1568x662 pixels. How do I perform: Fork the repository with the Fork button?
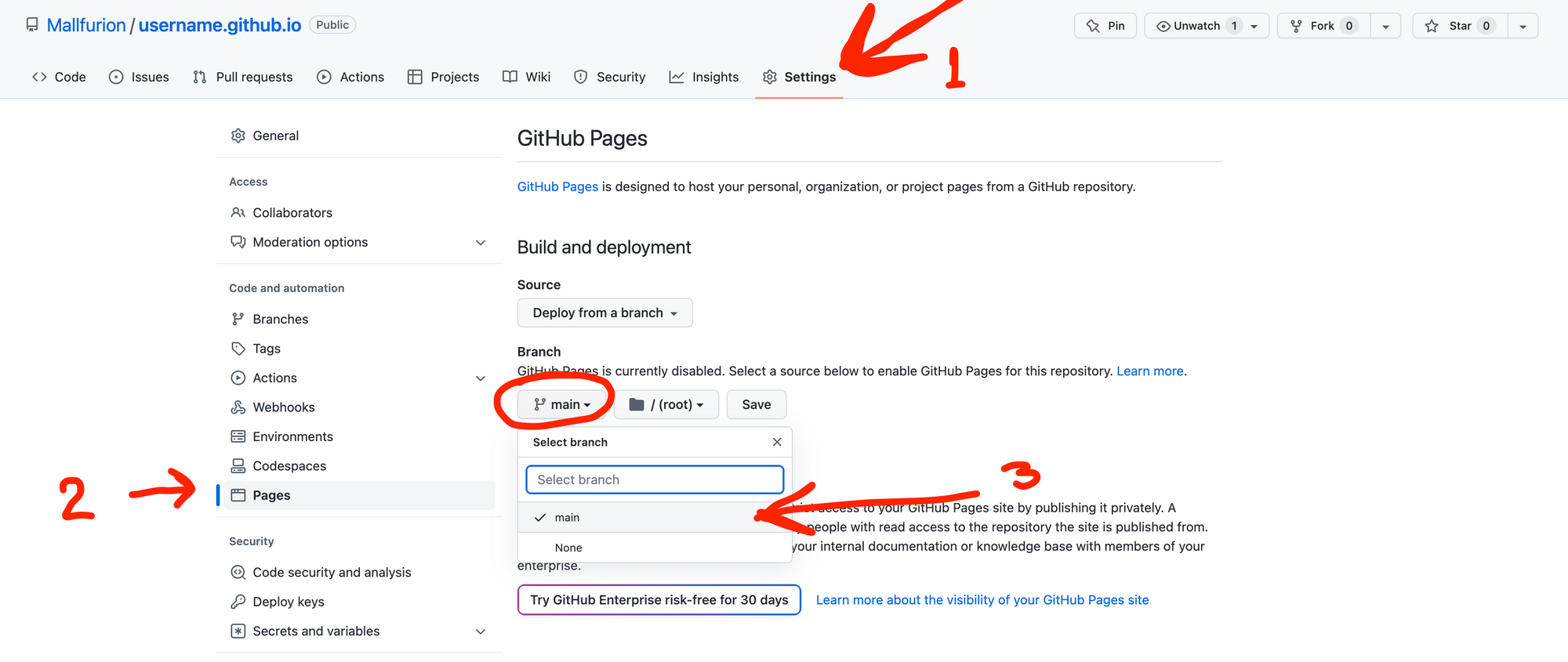[1324, 26]
